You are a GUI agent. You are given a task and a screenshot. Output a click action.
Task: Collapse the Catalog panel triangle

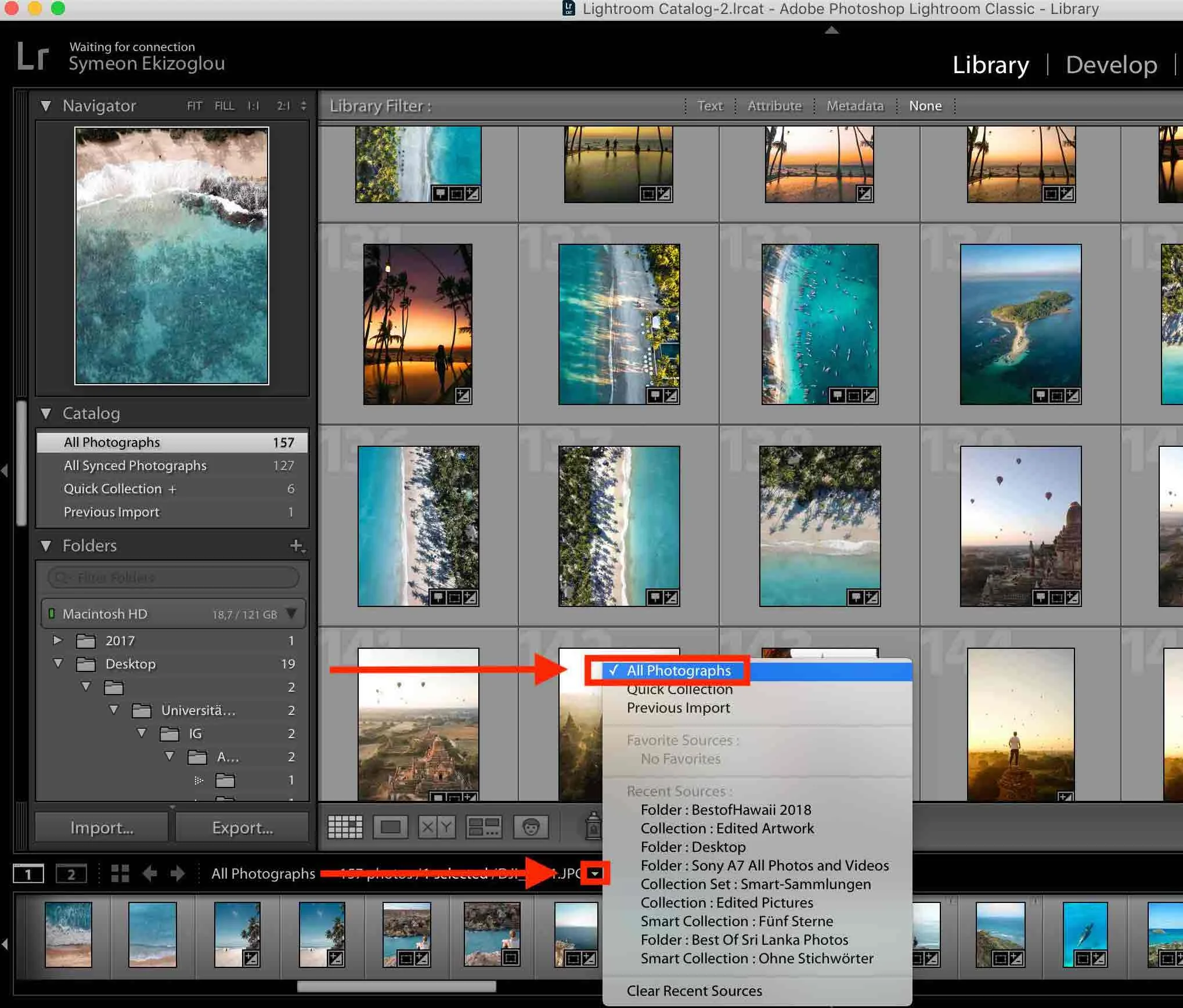[x=46, y=414]
